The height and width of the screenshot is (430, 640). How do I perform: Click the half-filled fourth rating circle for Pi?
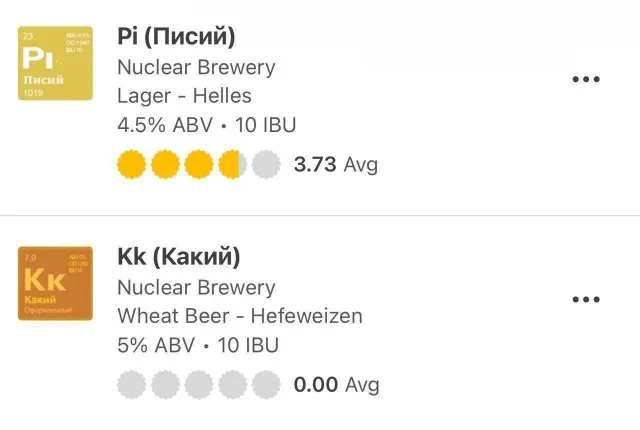pos(232,164)
